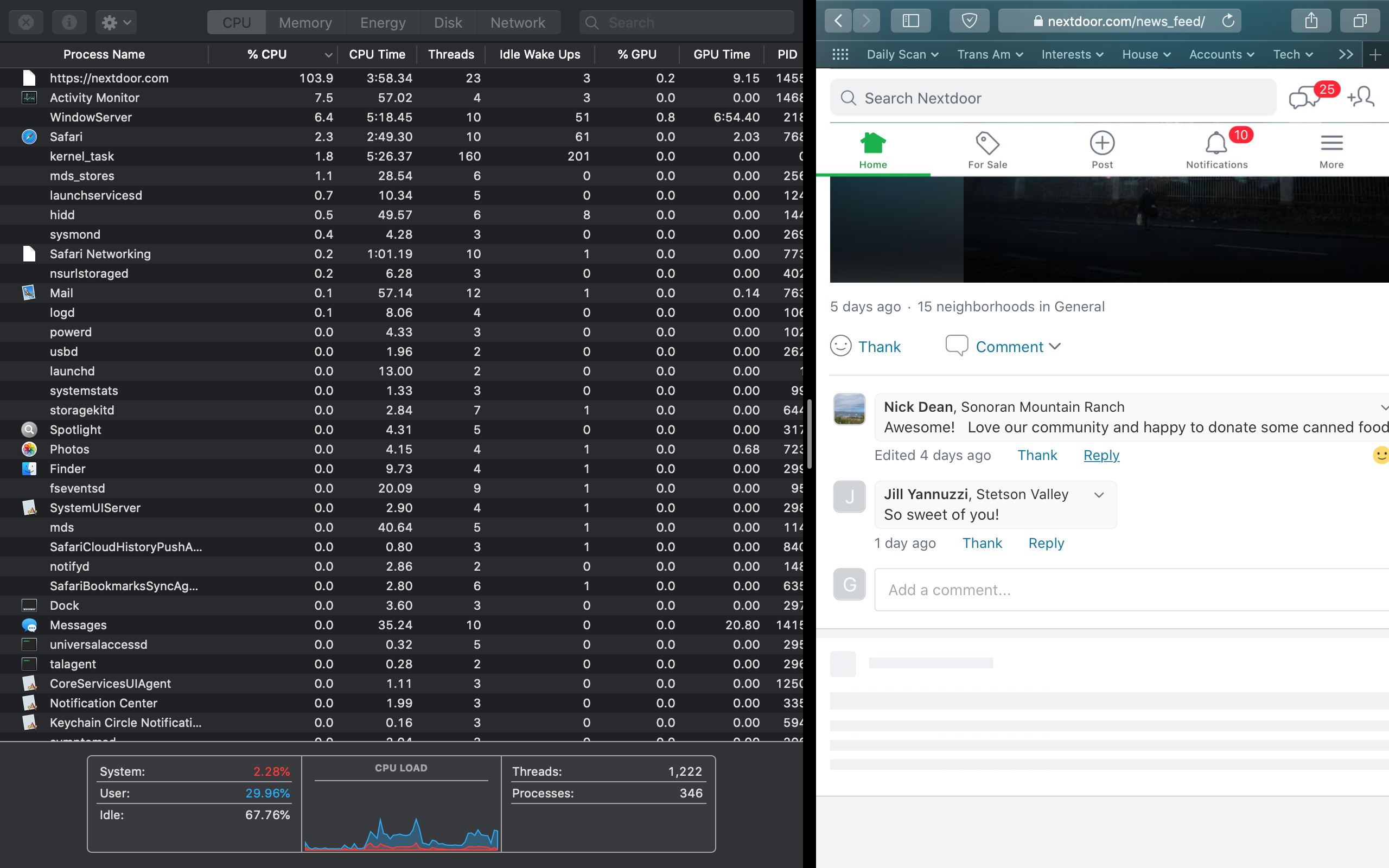Open Daily Scan bookmarks folder dropdown
This screenshot has width=1389, height=868.
click(x=902, y=55)
